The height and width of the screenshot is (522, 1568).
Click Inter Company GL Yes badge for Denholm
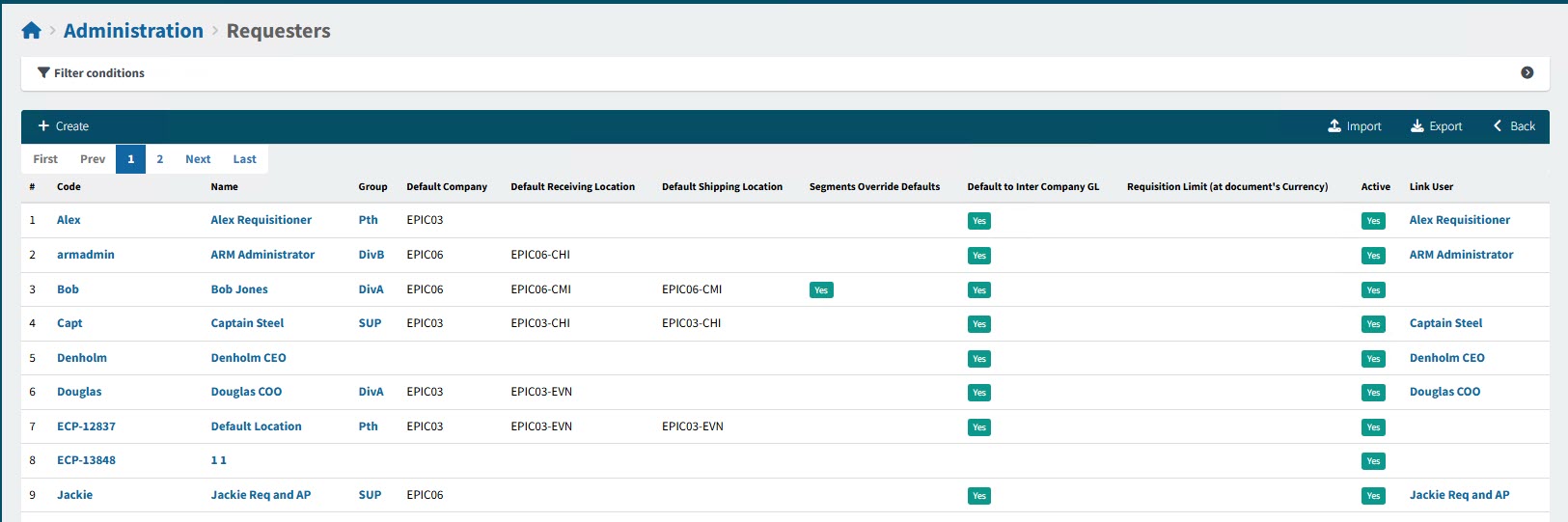tap(978, 359)
